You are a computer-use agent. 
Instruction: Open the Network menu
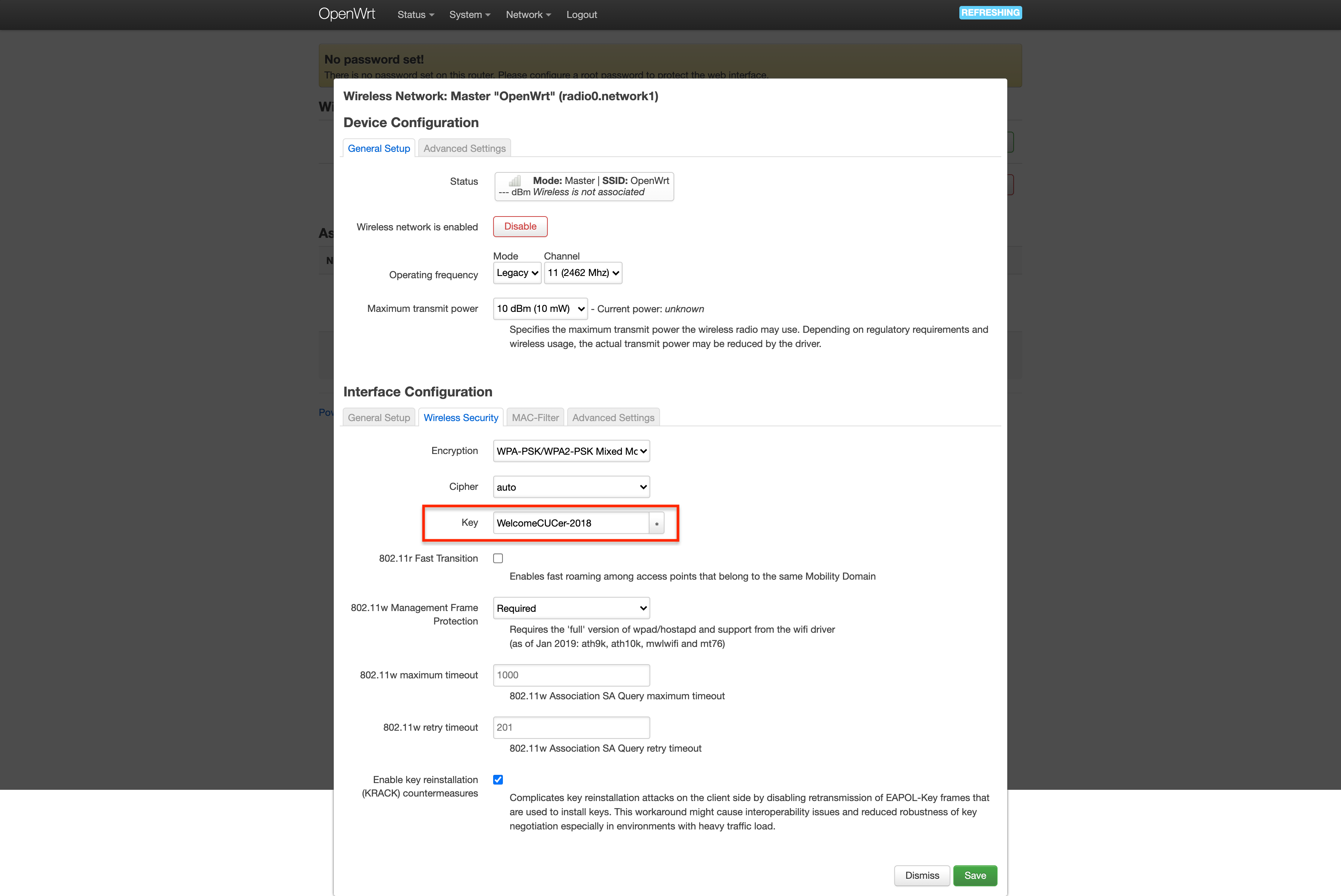[x=528, y=15]
